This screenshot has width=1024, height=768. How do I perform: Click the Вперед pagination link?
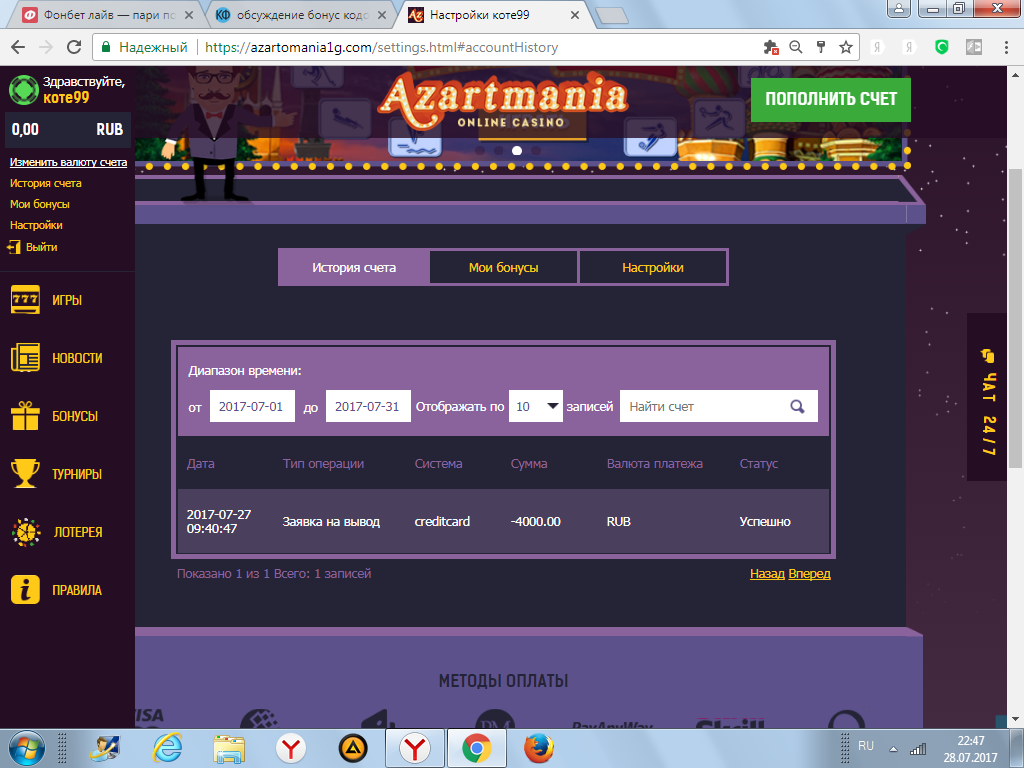[x=810, y=573]
